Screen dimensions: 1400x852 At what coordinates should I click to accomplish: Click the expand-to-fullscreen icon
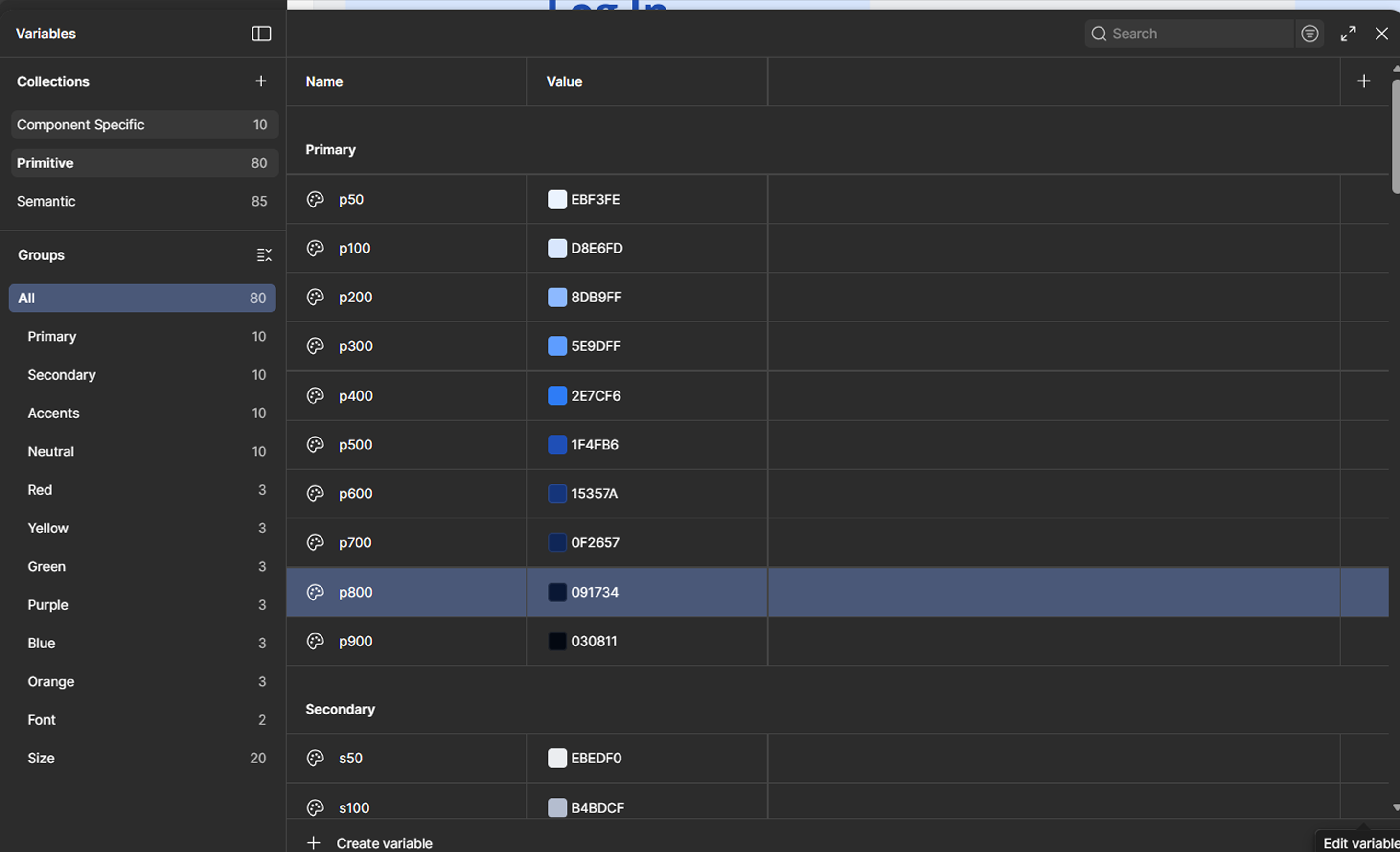pos(1348,34)
